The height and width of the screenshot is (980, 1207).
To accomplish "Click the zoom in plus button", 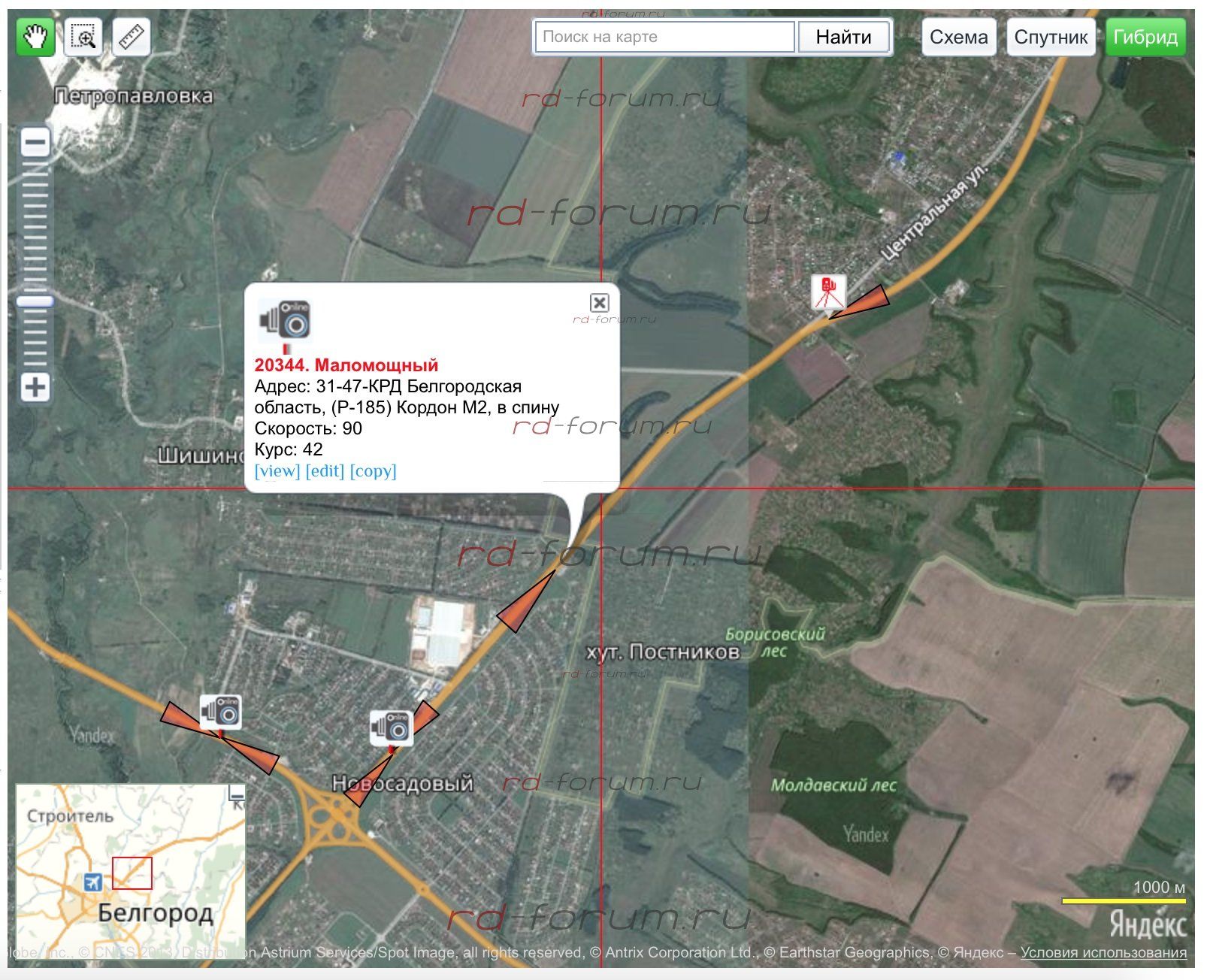I will point(35,388).
